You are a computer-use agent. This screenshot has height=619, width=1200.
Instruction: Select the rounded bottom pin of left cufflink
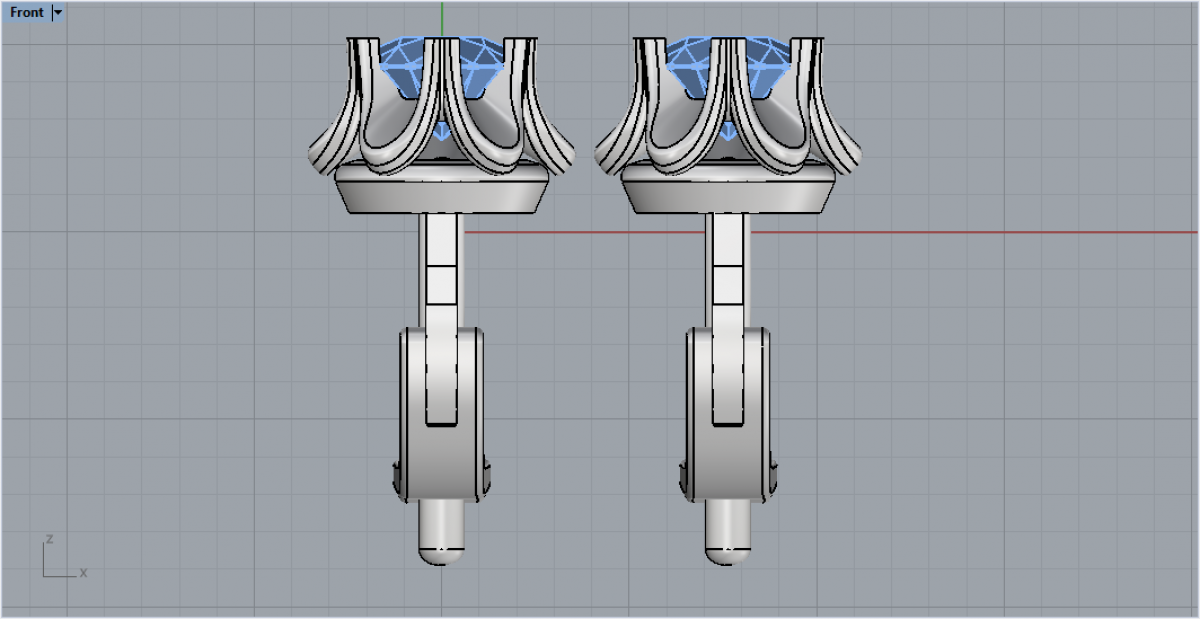tap(442, 534)
